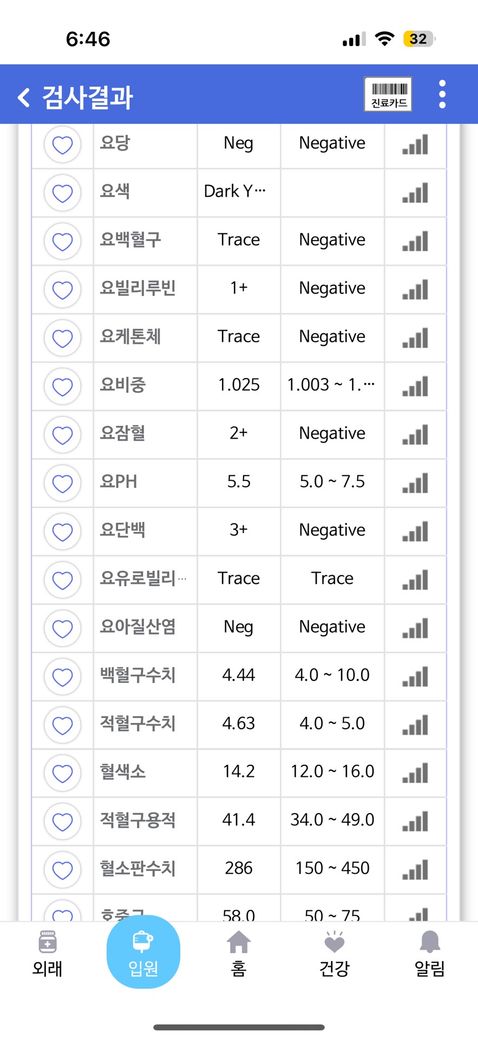Favorite the 요당 result with heart
The image size is (478, 1040).
pos(62,144)
